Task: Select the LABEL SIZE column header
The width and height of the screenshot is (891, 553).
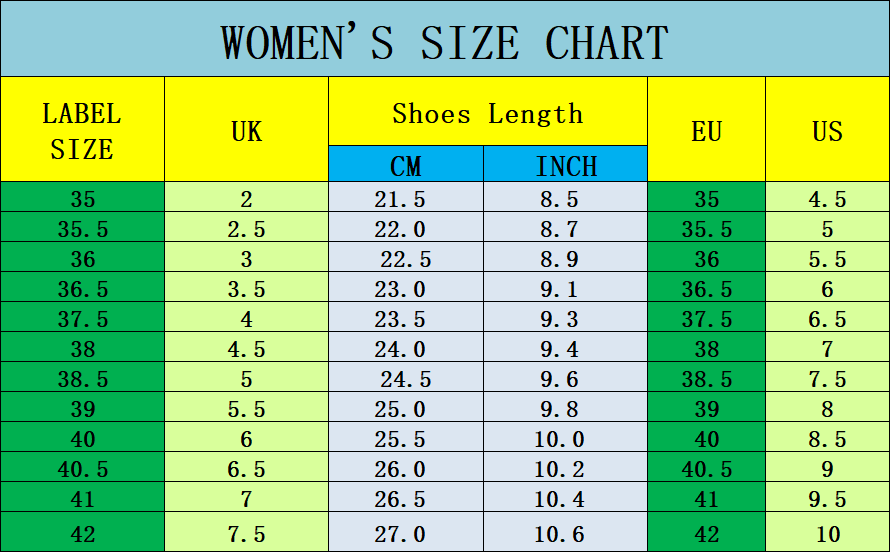Action: (x=82, y=131)
